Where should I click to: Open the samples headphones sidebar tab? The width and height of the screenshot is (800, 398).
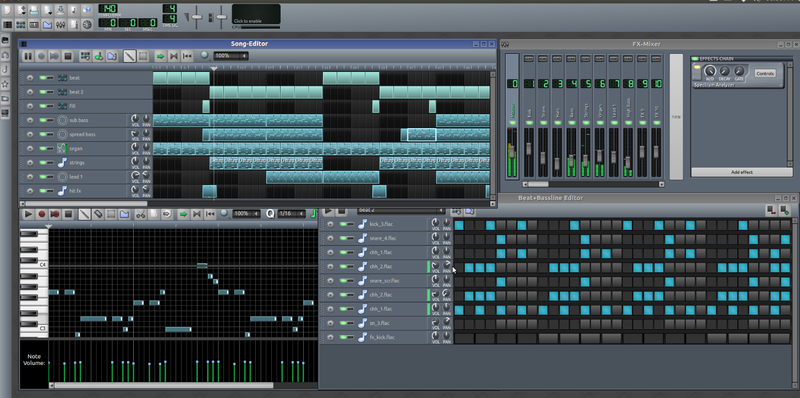[x=6, y=55]
